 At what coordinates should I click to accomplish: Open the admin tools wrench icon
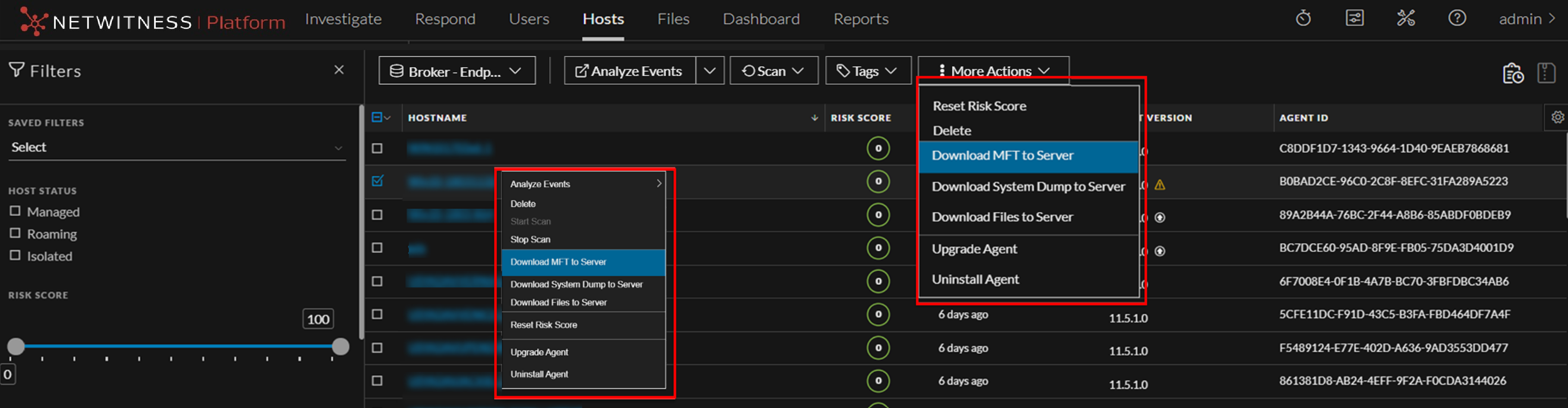(x=1405, y=19)
